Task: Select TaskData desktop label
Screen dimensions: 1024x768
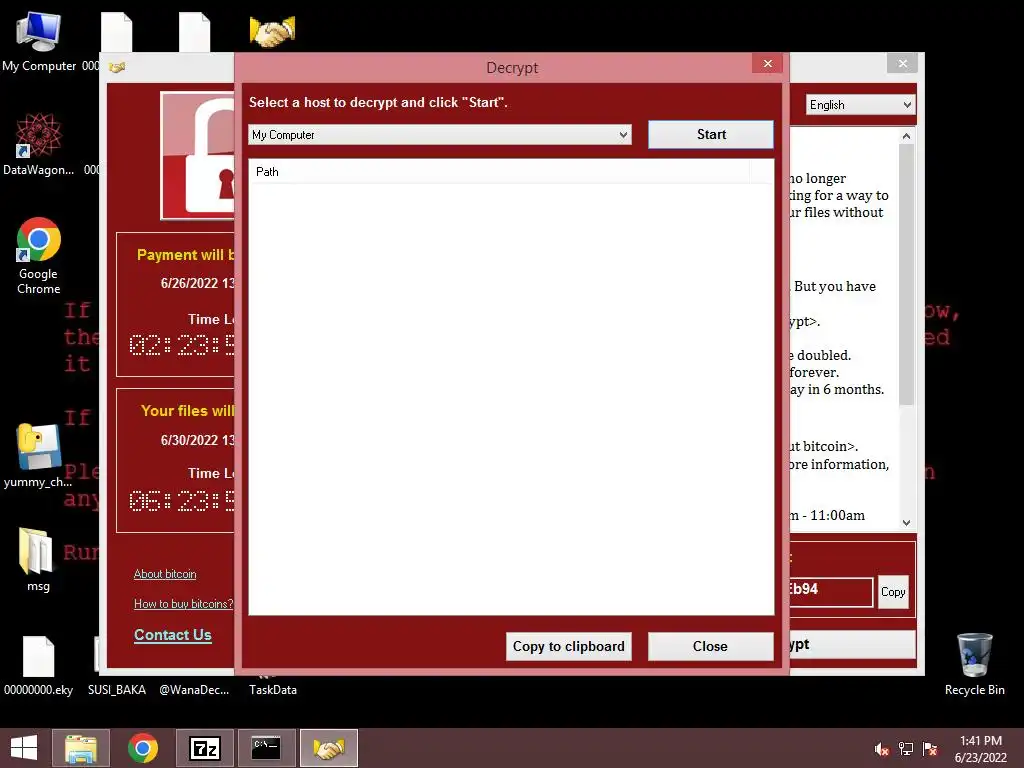Action: click(x=273, y=690)
